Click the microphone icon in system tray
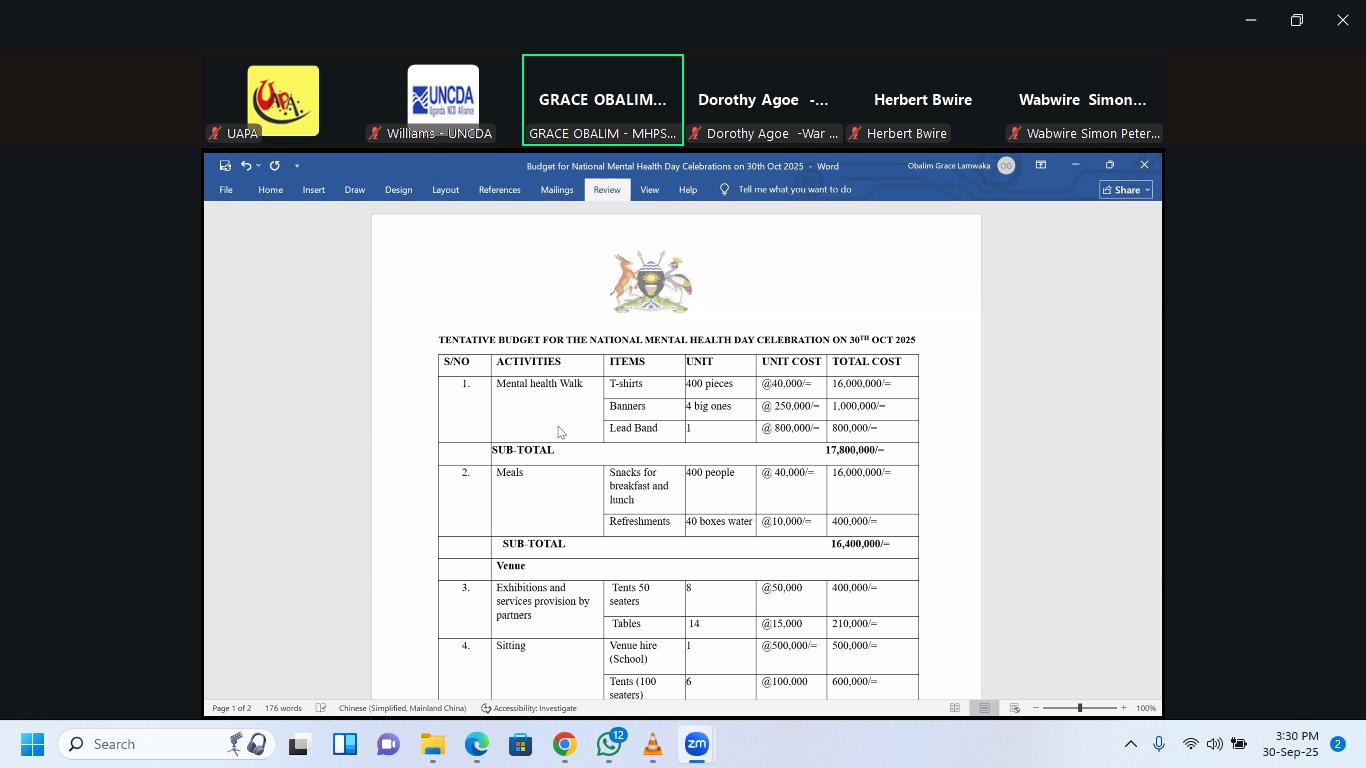Screen dimensions: 1366x768 point(1159,744)
